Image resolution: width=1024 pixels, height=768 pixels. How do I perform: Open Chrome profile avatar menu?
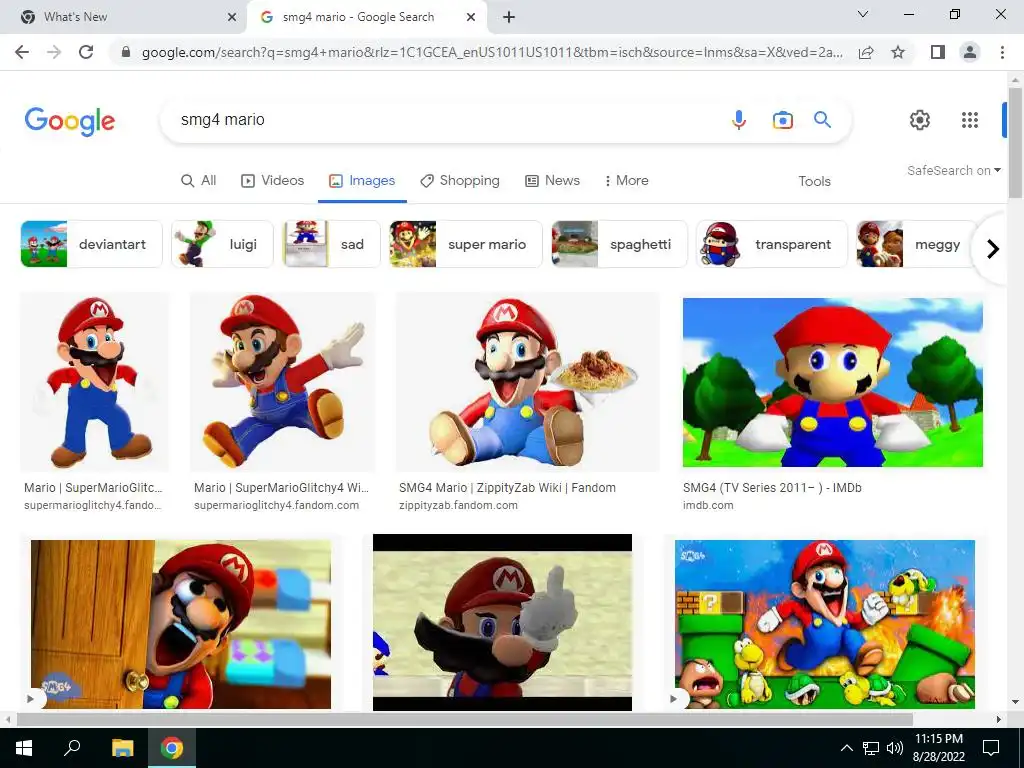970,52
